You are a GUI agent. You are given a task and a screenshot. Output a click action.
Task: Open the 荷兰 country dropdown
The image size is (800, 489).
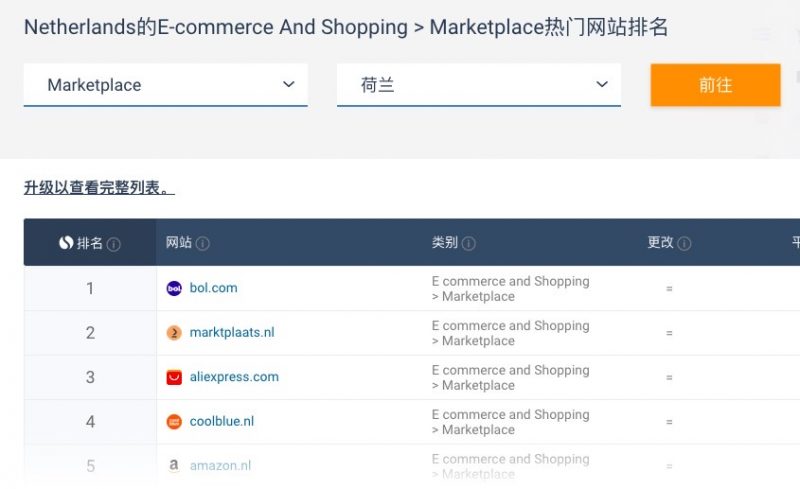click(479, 85)
